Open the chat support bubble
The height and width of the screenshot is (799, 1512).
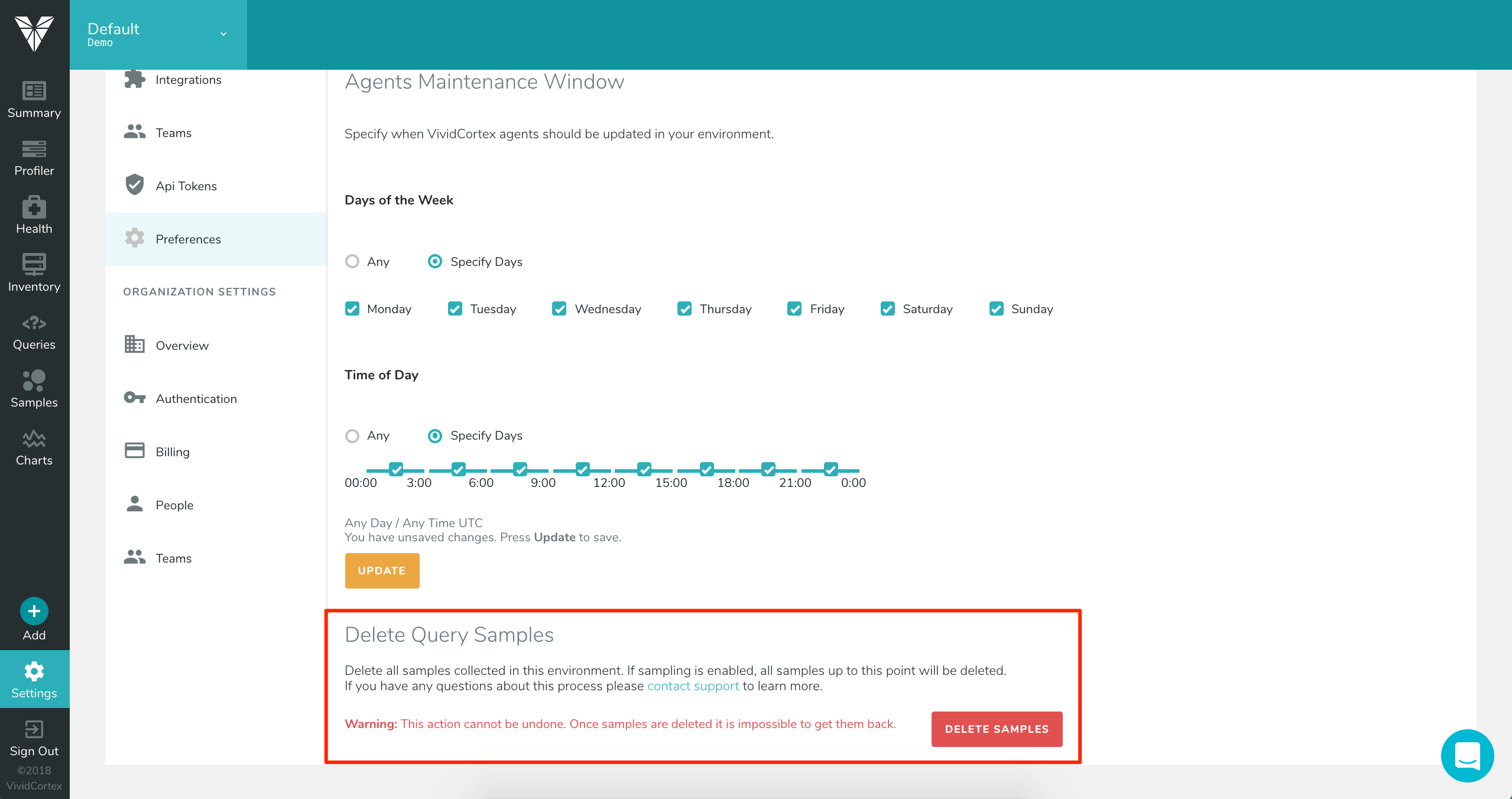[x=1466, y=755]
